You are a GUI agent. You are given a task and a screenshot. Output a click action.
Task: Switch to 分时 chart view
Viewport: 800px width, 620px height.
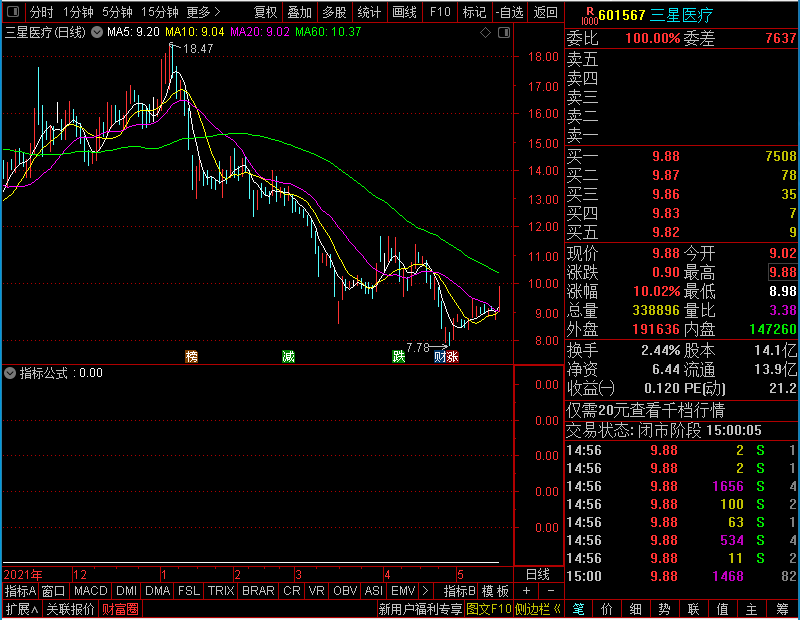pyautogui.click(x=41, y=12)
